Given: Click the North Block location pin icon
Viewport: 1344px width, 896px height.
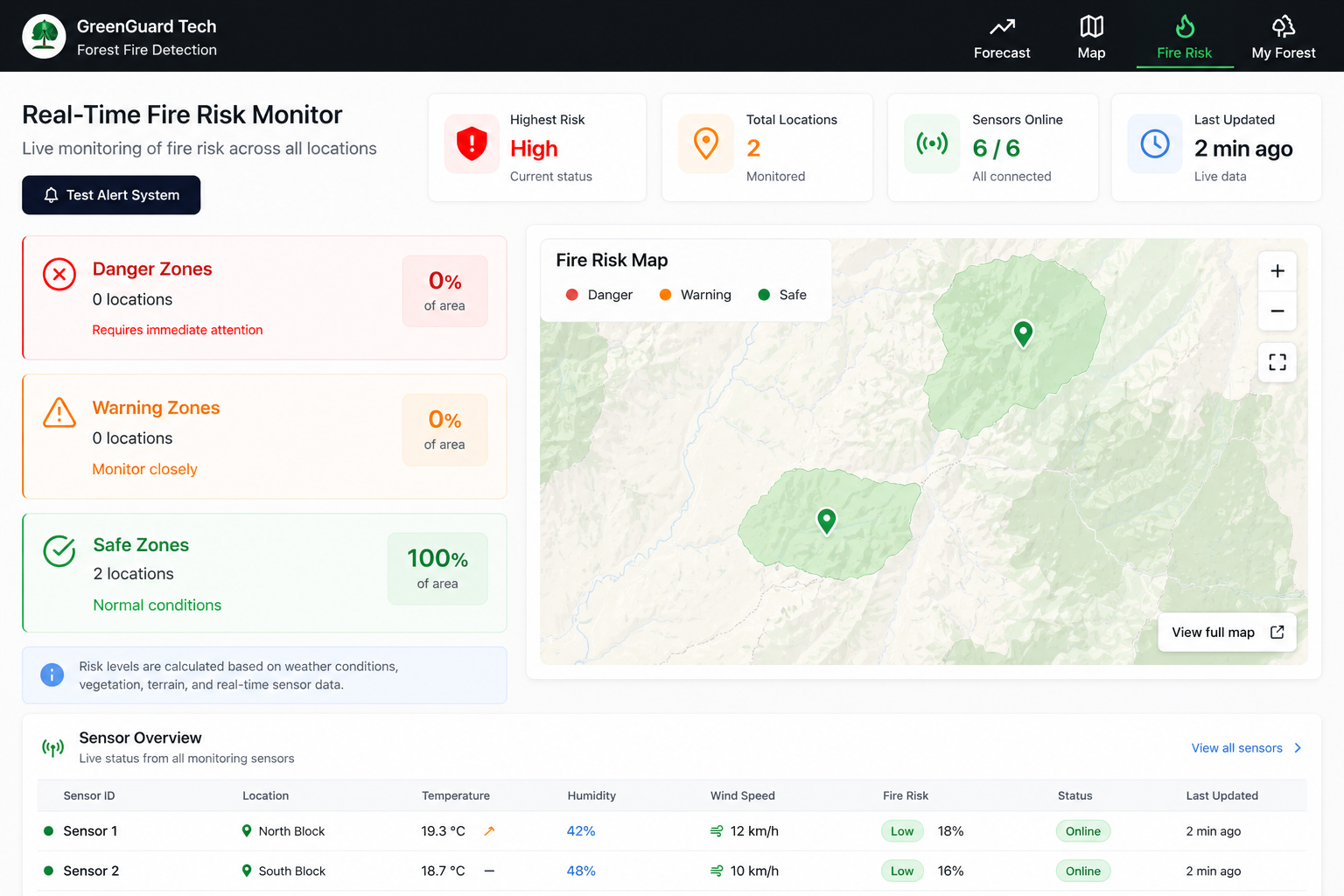Looking at the screenshot, I should [x=247, y=831].
